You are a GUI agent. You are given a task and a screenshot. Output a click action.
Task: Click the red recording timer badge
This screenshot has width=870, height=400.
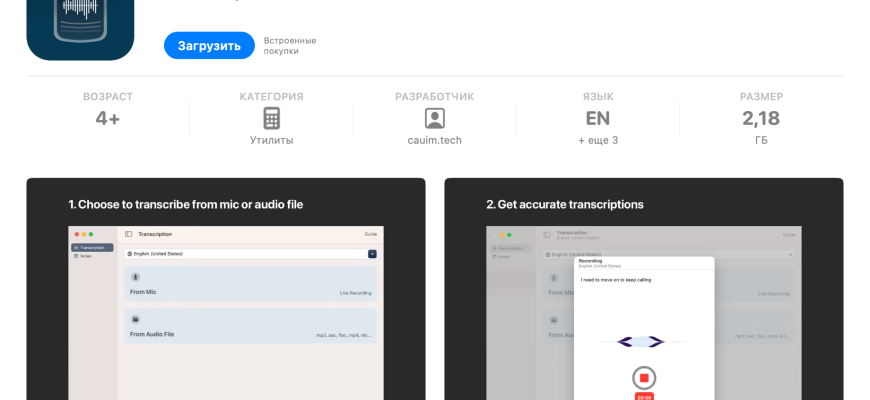coord(644,397)
